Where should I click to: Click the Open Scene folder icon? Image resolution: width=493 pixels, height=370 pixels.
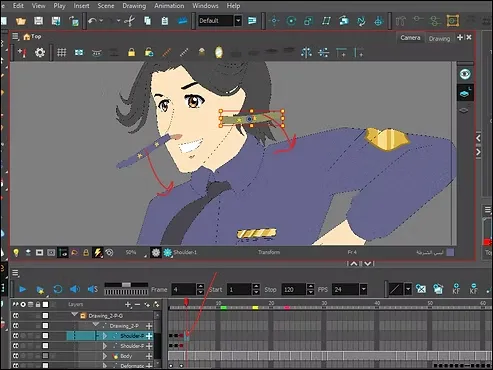21,21
